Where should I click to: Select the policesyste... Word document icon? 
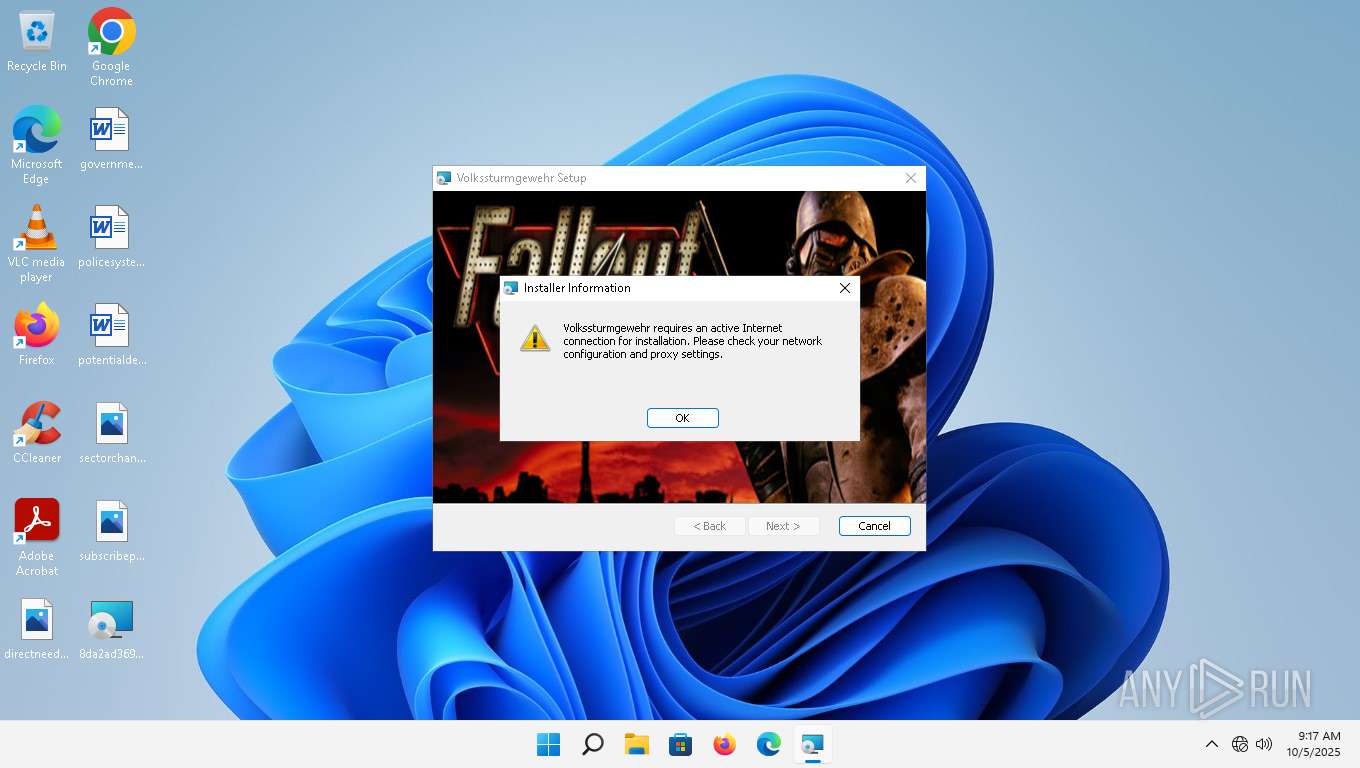point(111,236)
